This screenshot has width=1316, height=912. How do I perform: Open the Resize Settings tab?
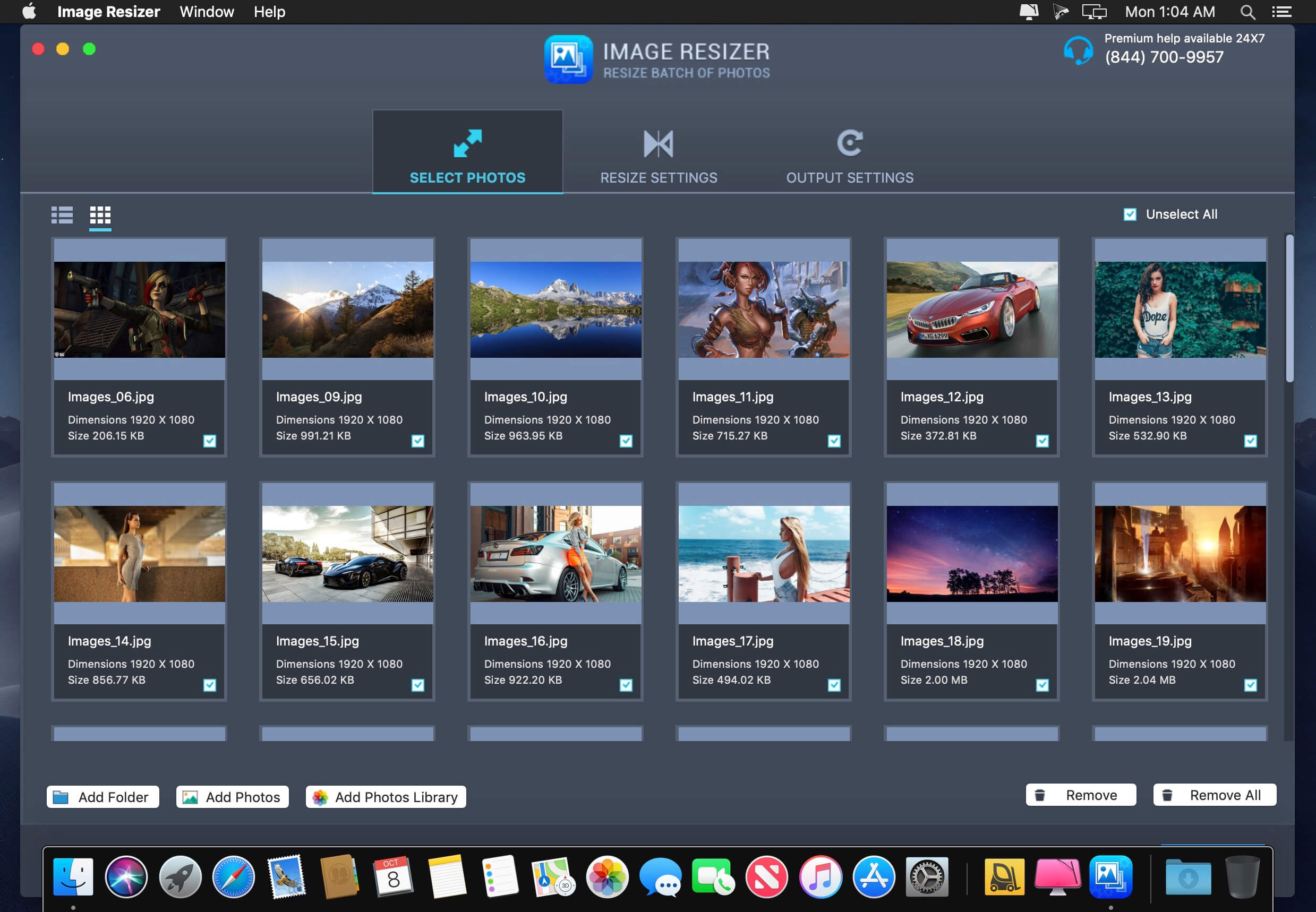[x=659, y=152]
